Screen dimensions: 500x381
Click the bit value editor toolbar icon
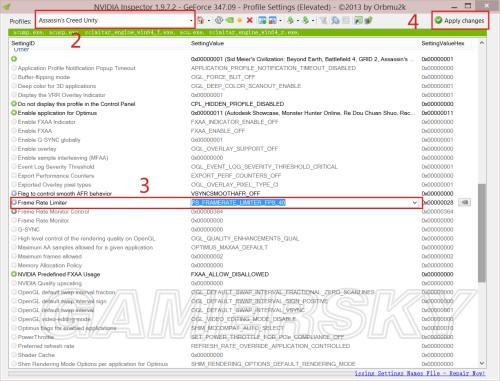358,20
